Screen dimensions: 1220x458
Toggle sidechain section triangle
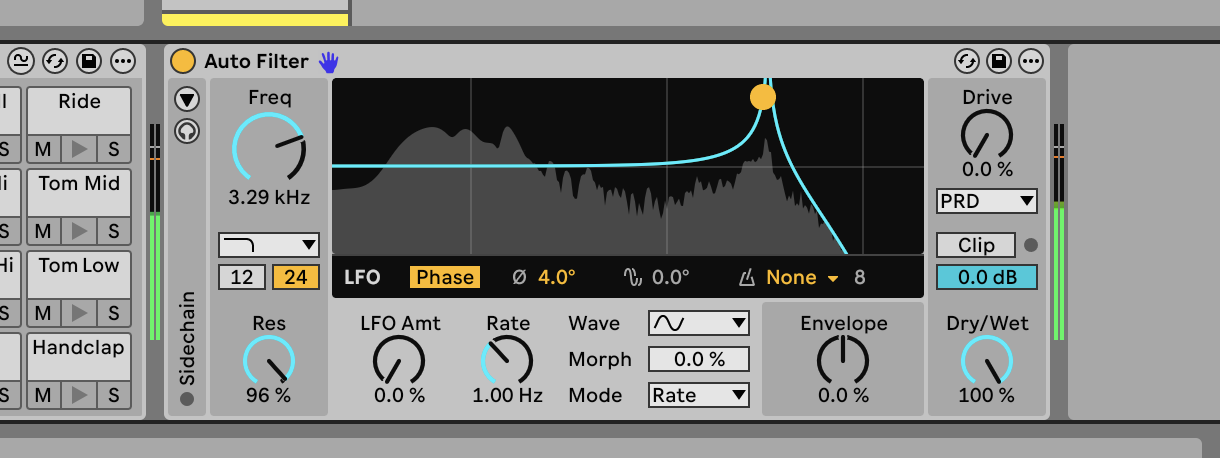click(187, 99)
